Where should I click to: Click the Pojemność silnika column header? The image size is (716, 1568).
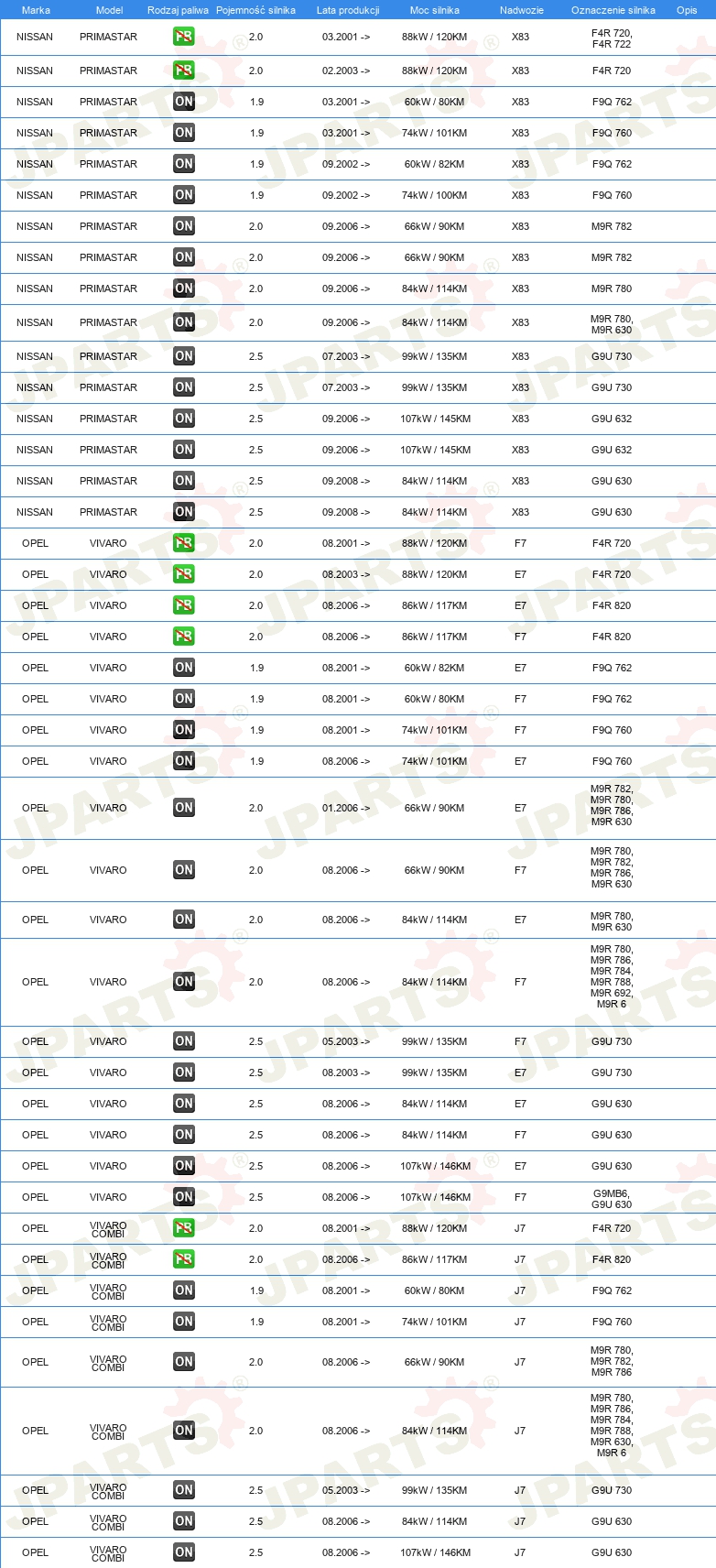click(x=255, y=10)
